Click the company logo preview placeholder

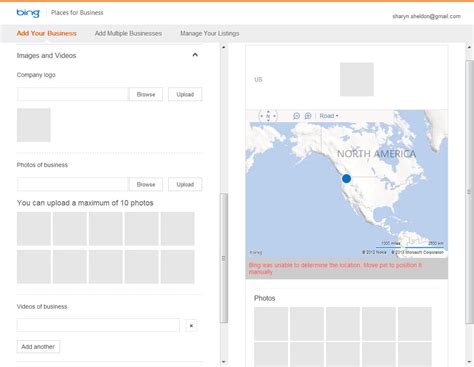tap(34, 125)
